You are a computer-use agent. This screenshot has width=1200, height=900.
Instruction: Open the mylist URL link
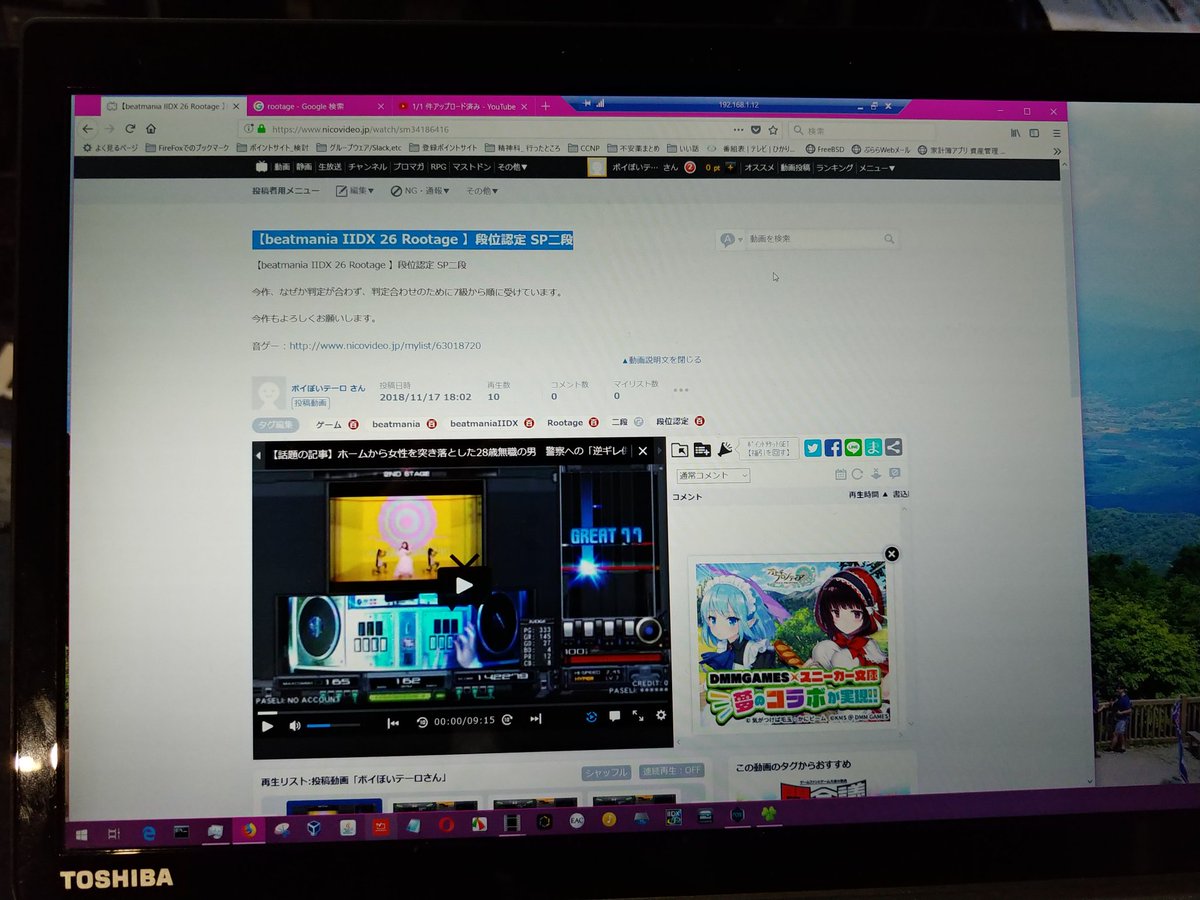tap(385, 345)
